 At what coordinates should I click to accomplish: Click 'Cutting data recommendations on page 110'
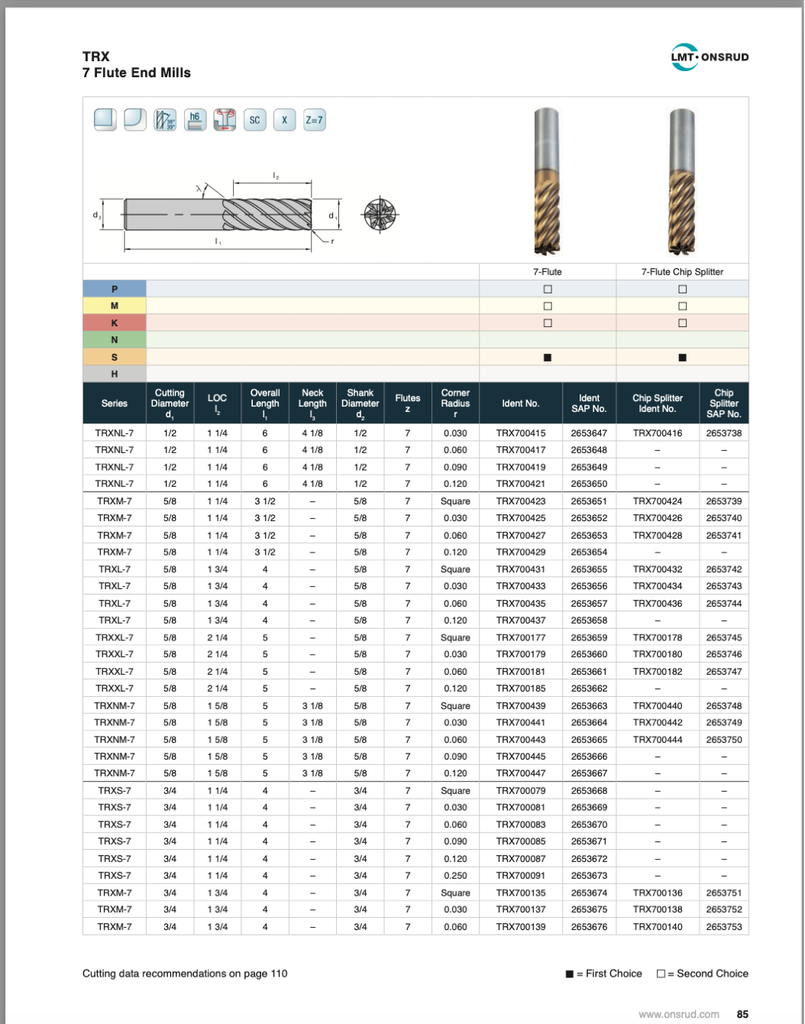tap(185, 974)
